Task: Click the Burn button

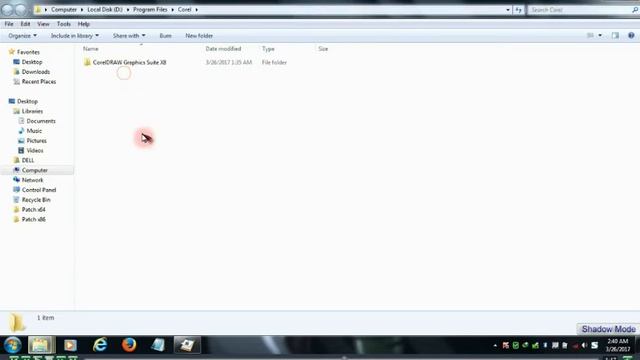Action: 165,36
